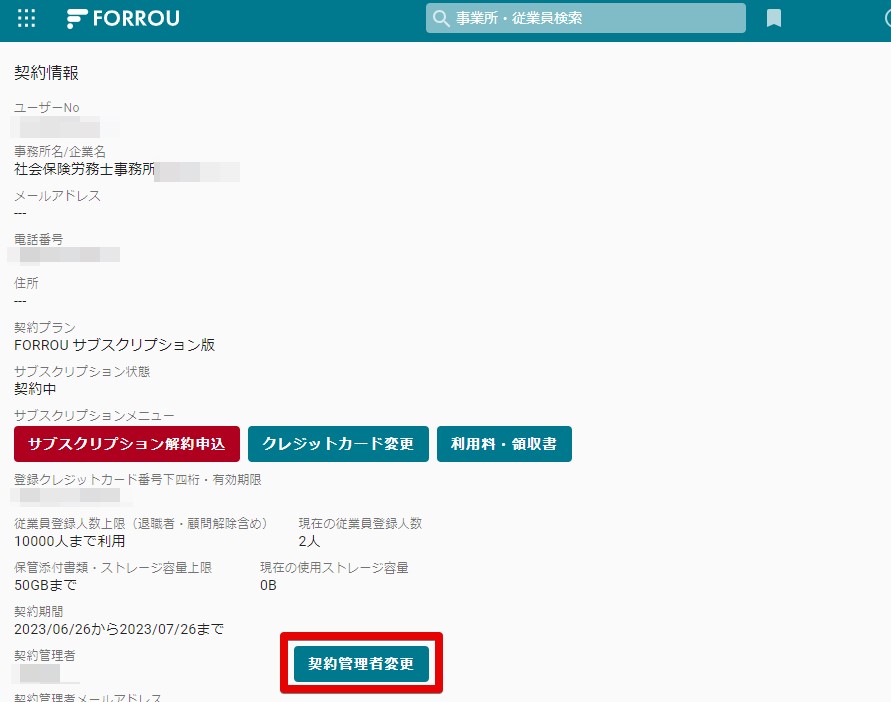
Task: Click the 事務所名/企業名 label
Action: 60,151
